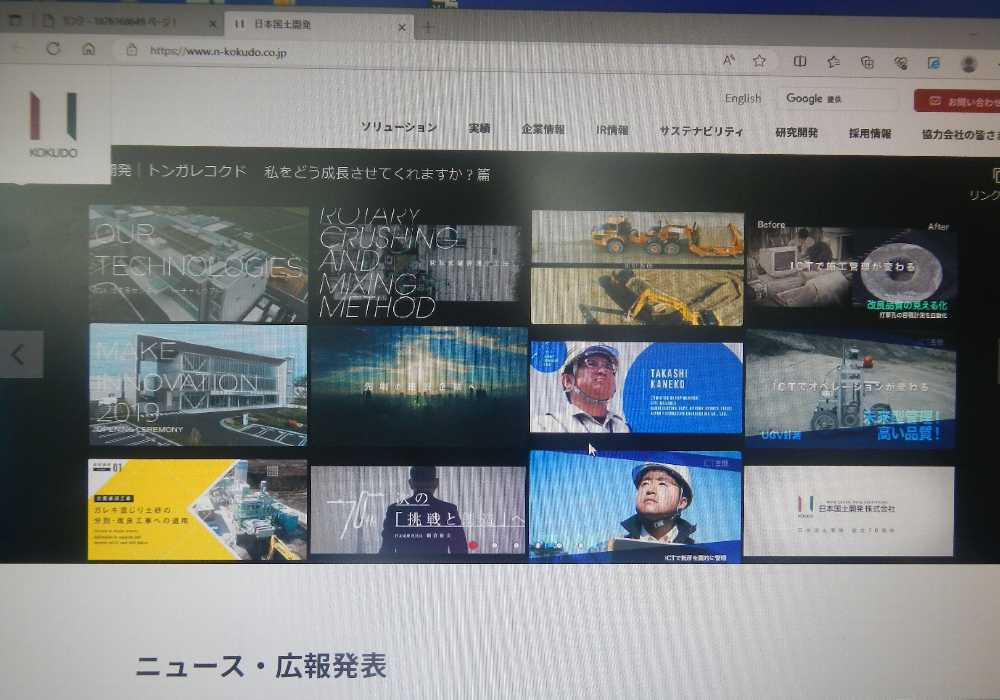The width and height of the screenshot is (1000, 700).
Task: Click the ニュース・広報発表 heading
Action: pos(261,666)
